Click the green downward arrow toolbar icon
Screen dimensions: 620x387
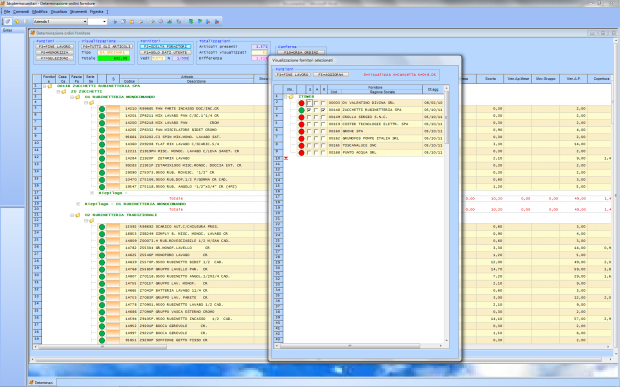click(191, 22)
